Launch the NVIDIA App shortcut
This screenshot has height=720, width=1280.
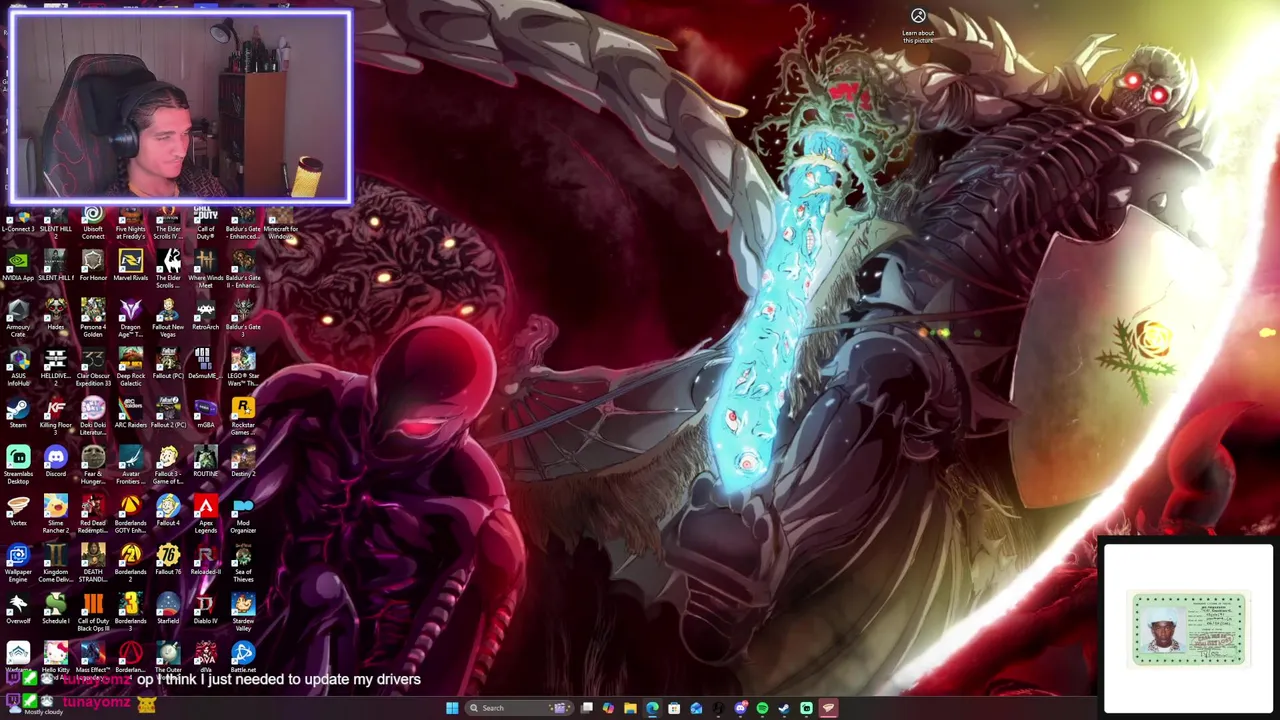(18, 267)
